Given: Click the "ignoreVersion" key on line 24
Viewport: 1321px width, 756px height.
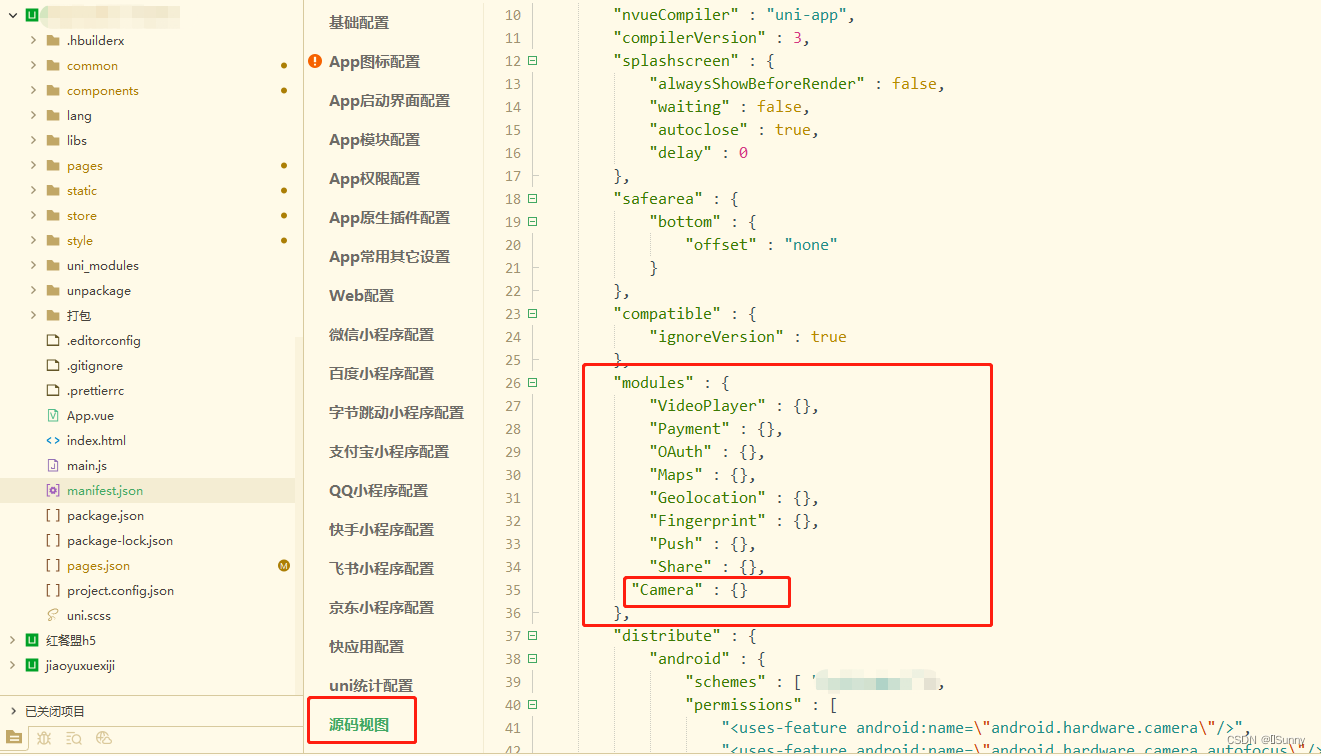Looking at the screenshot, I should (x=717, y=337).
